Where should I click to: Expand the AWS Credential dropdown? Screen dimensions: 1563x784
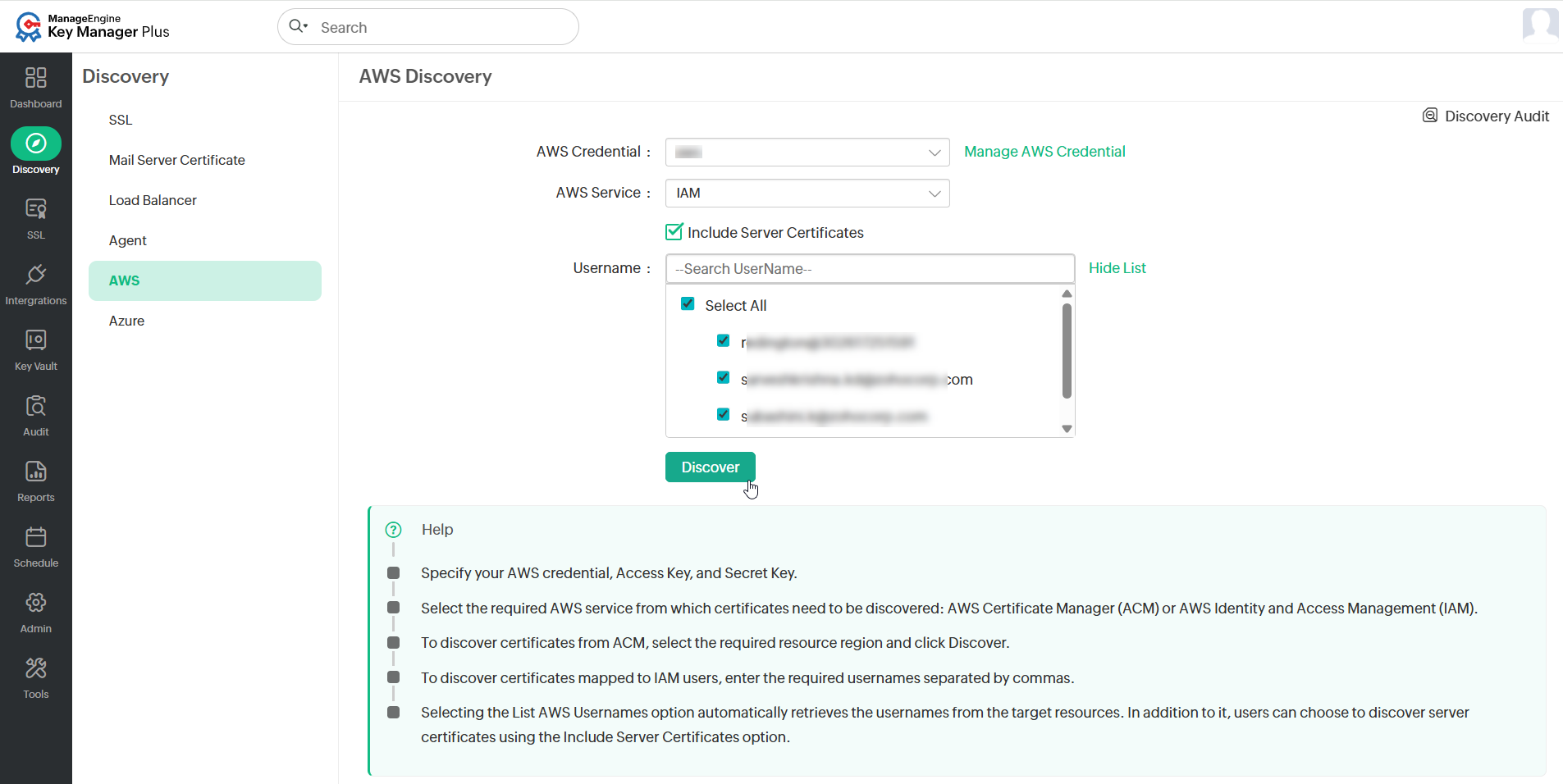pos(807,153)
